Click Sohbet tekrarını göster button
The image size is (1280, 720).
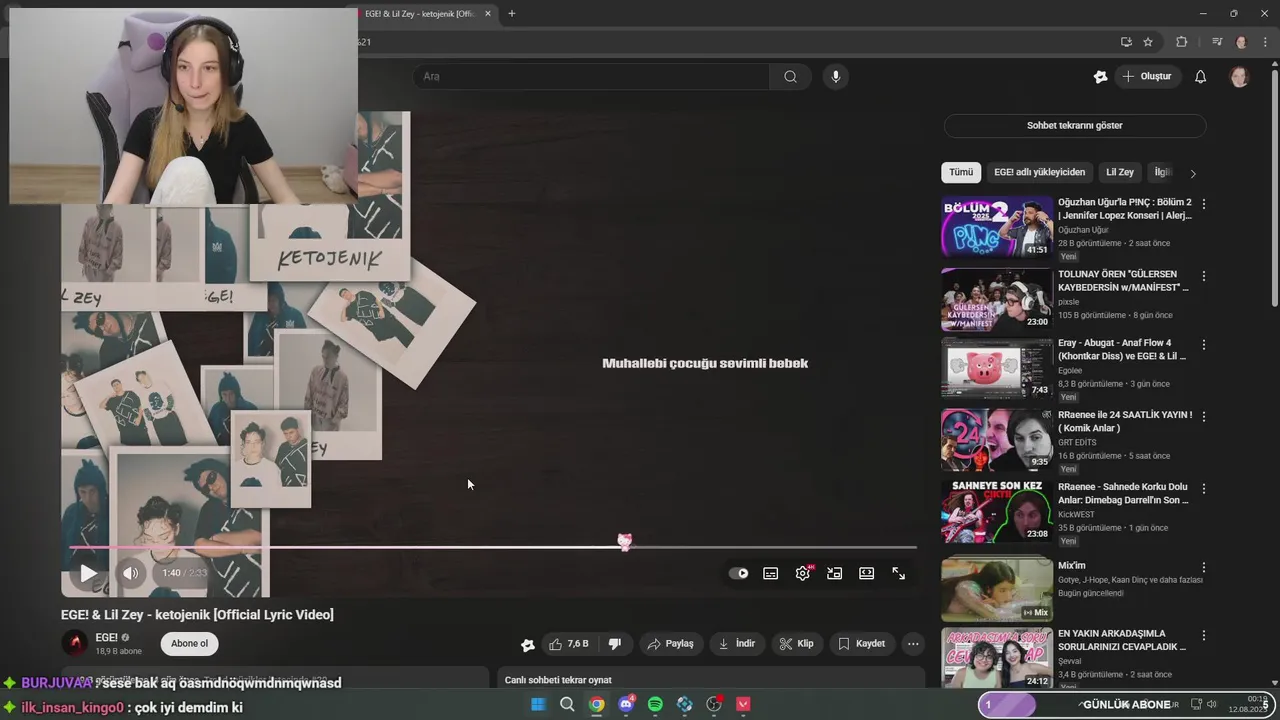pyautogui.click(x=1075, y=126)
